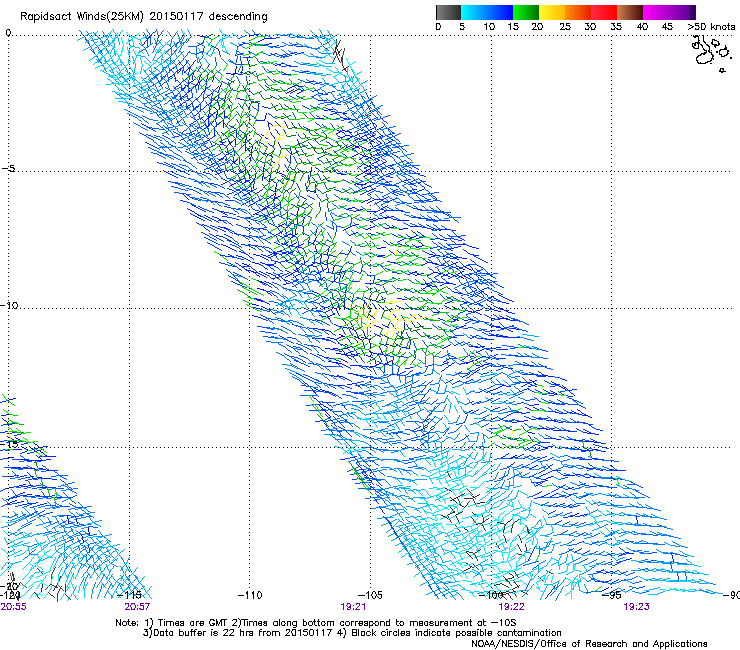
Task: Click the title 'Rapidscat Winds(25KM) 20150117 descending'
Action: [x=143, y=17]
